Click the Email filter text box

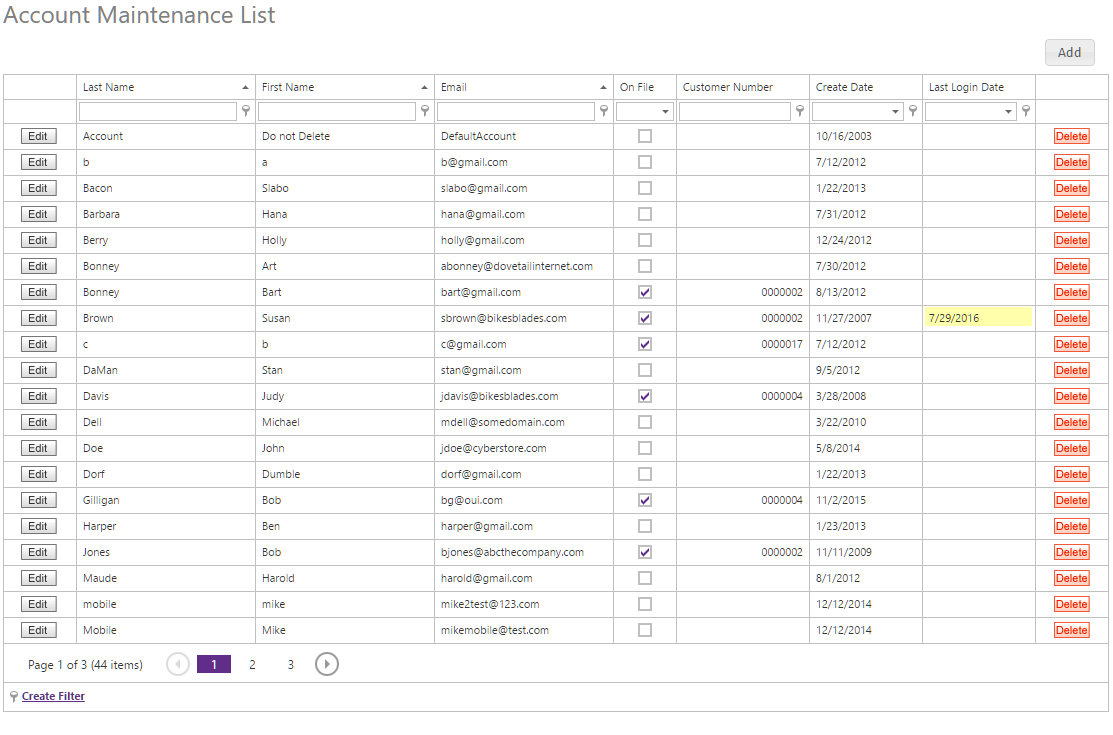(515, 111)
